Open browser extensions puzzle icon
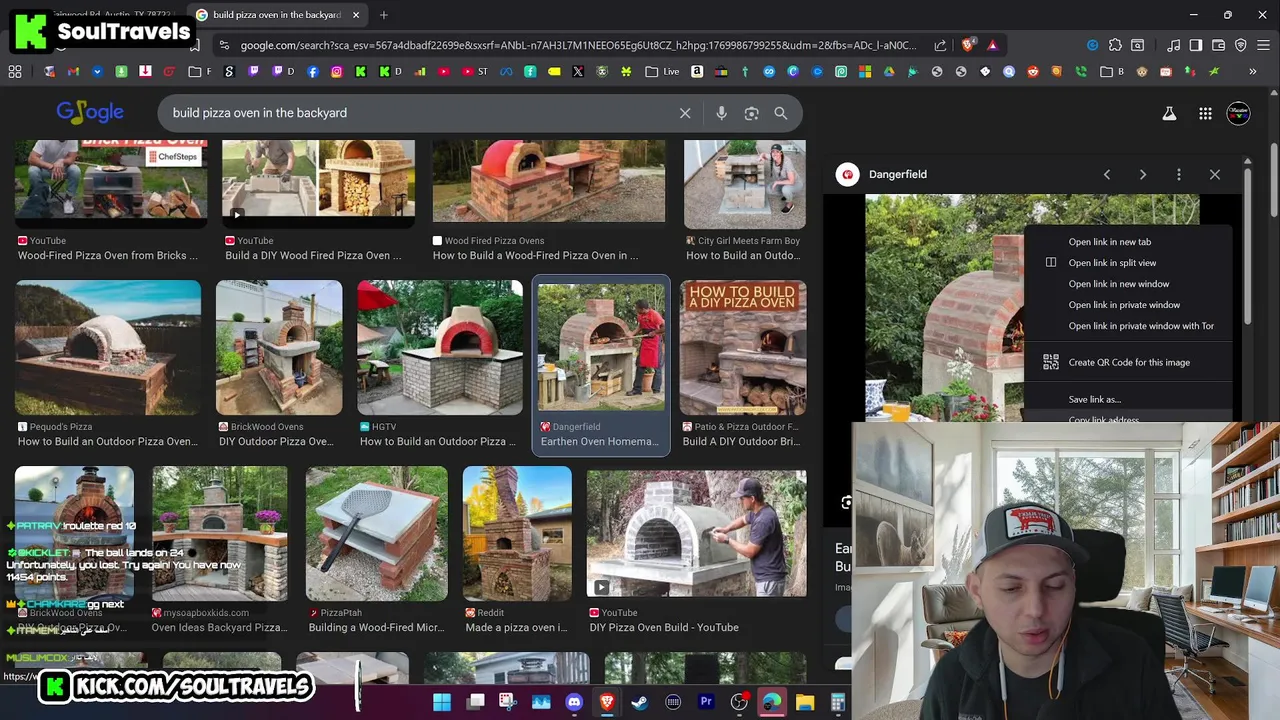The width and height of the screenshot is (1280, 720). coord(1115,45)
